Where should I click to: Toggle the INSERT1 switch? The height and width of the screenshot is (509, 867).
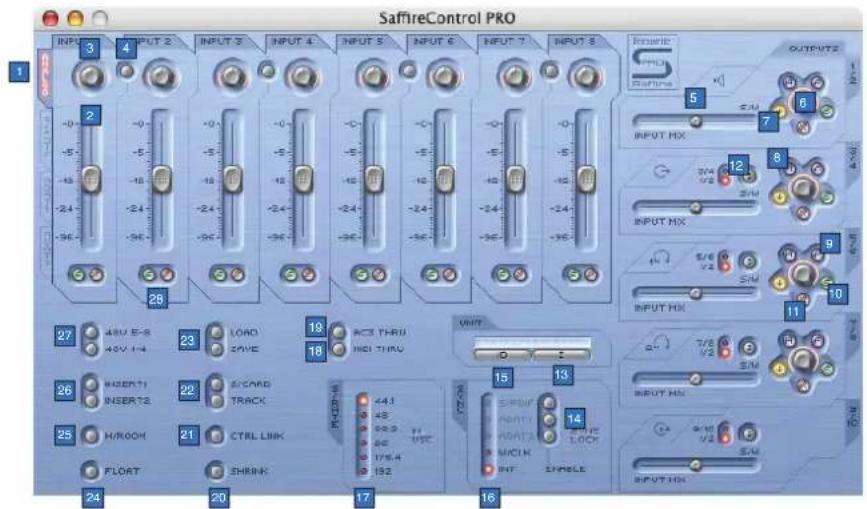click(x=91, y=384)
